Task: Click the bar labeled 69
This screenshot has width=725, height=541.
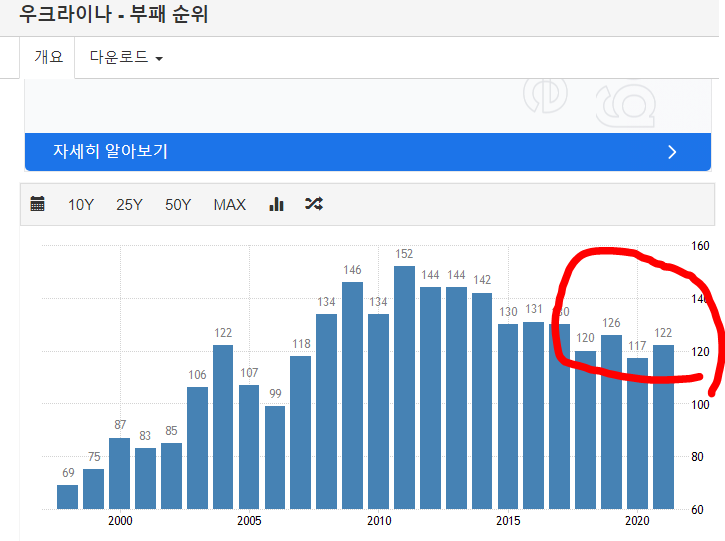Action: click(x=68, y=497)
